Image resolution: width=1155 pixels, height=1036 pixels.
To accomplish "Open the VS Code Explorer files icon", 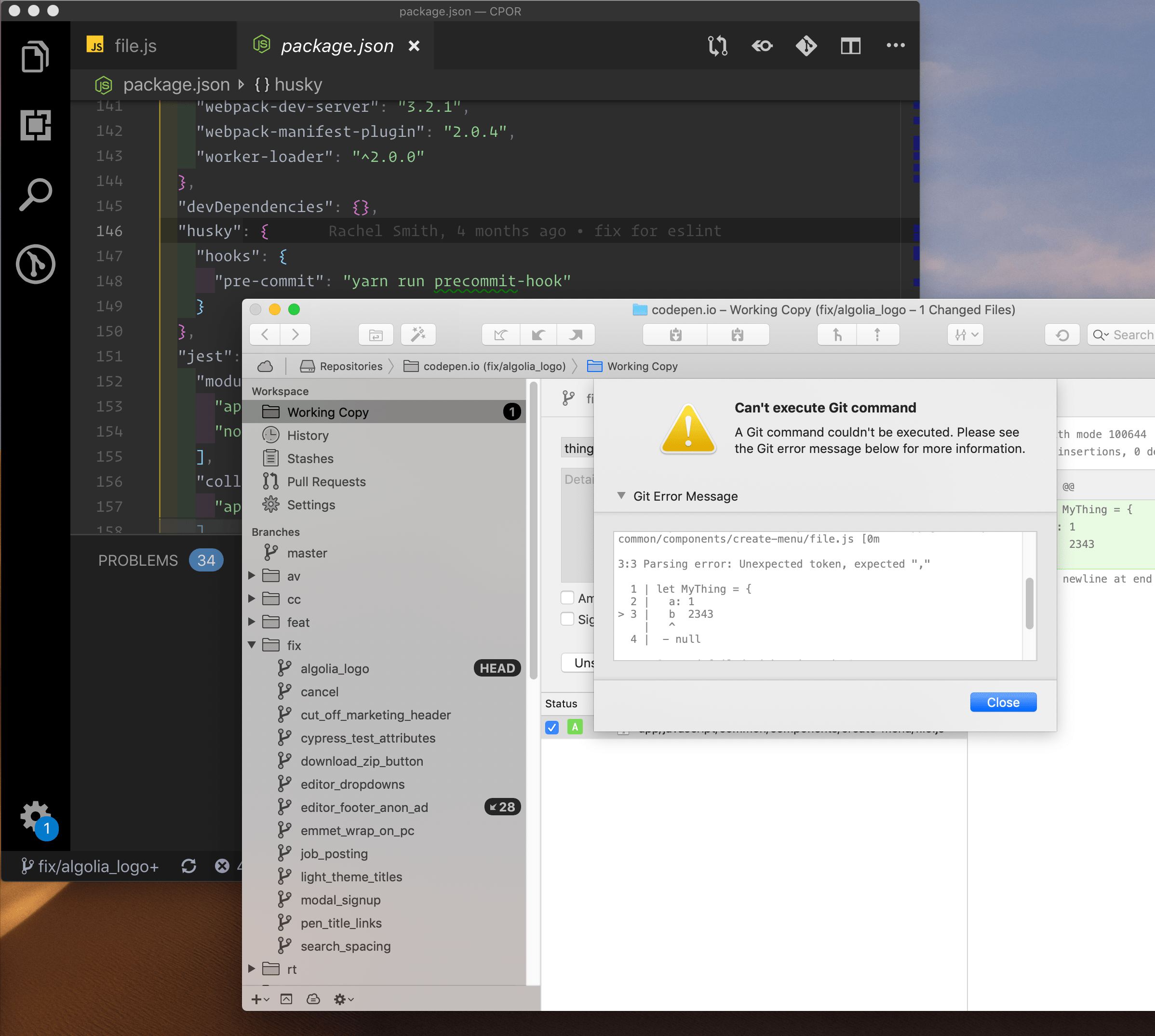I will pyautogui.click(x=35, y=56).
